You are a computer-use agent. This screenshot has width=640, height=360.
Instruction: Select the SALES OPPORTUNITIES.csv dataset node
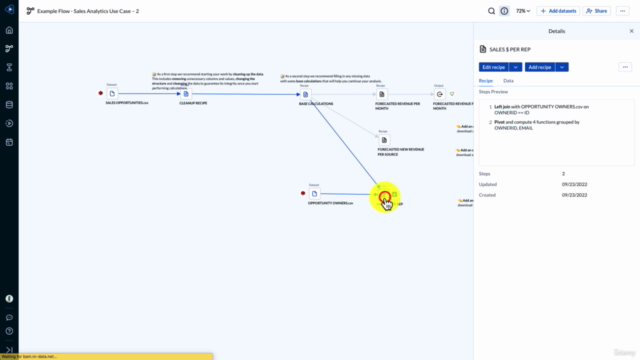(x=112, y=93)
